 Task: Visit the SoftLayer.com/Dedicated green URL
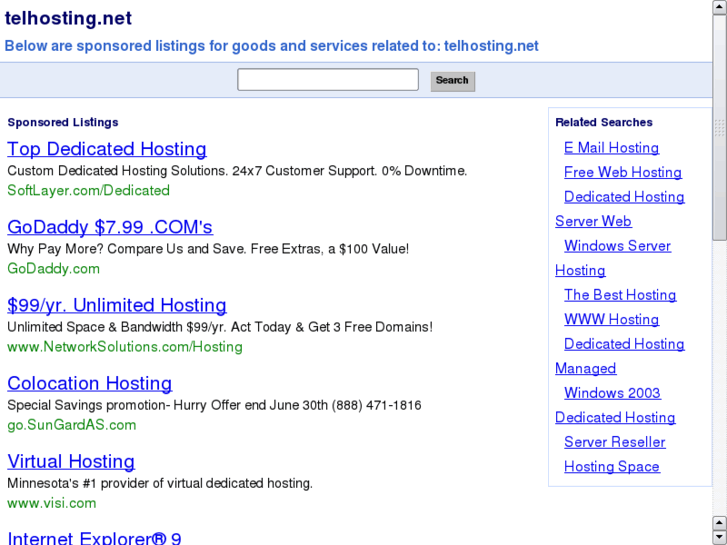(x=89, y=190)
